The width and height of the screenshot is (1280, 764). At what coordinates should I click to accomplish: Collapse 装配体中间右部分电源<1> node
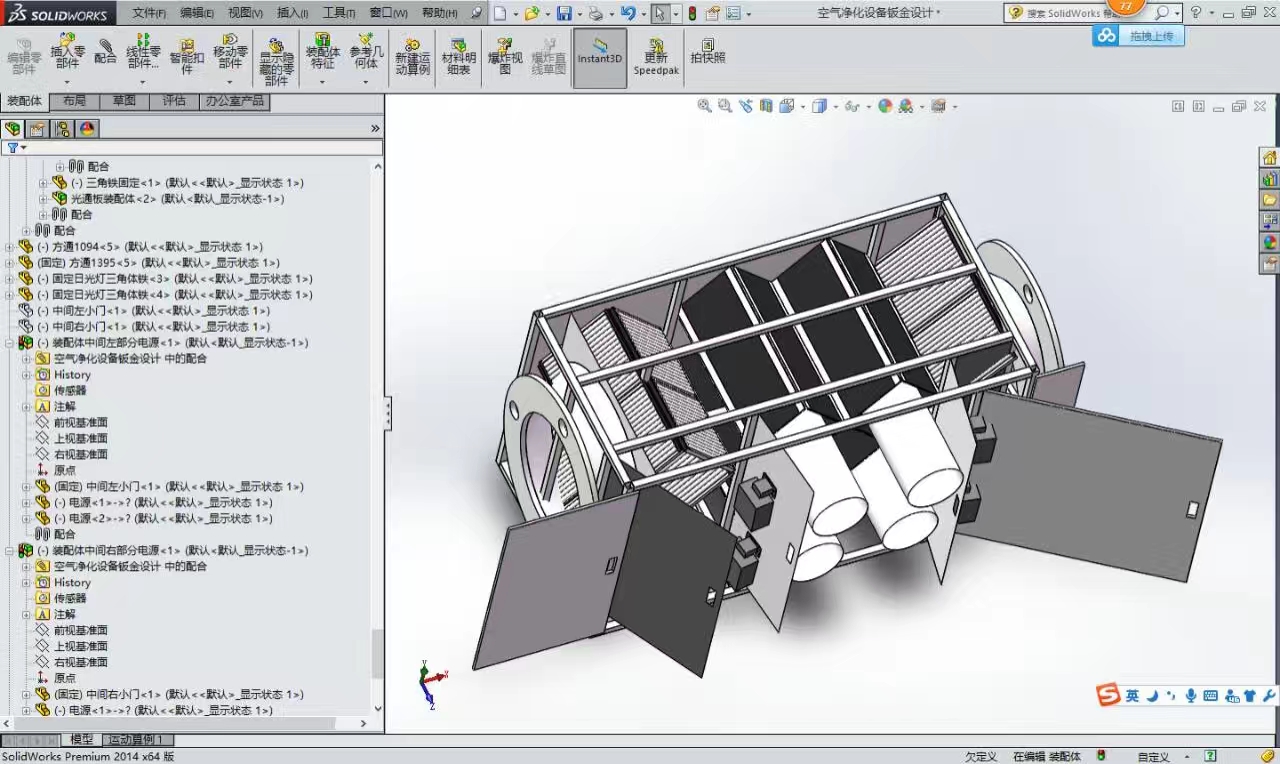click(10, 551)
